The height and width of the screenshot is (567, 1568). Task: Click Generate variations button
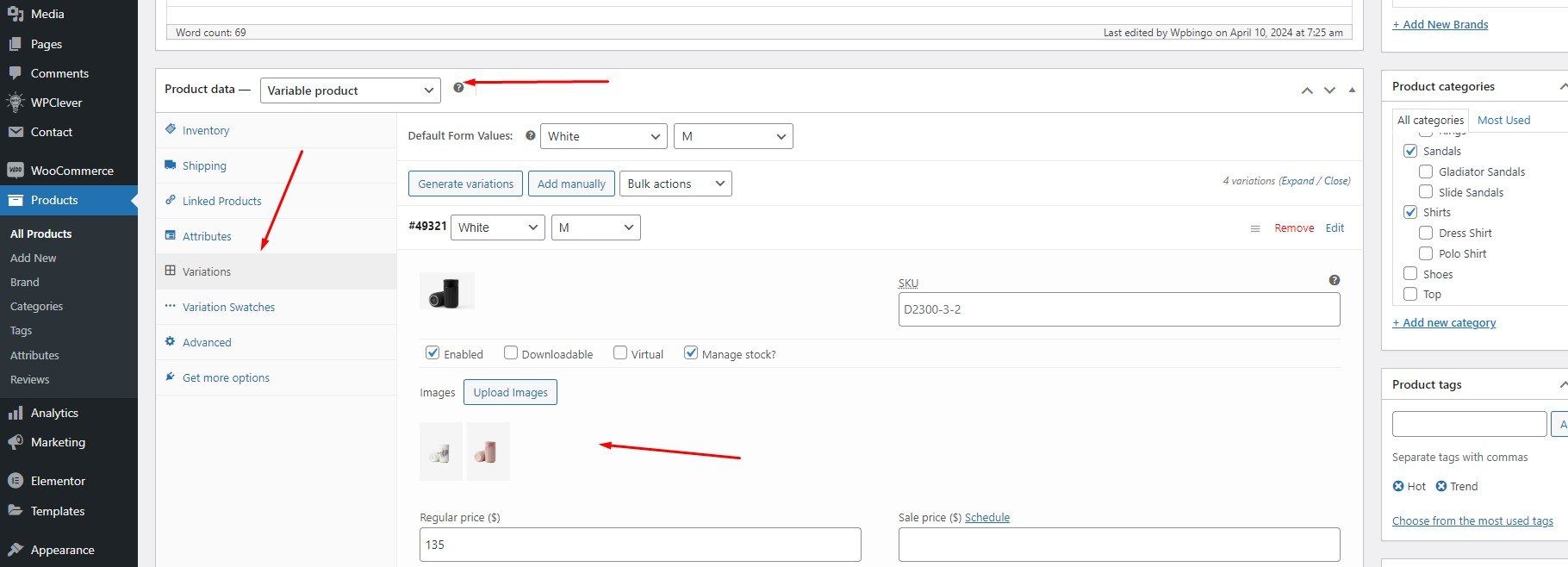pyautogui.click(x=465, y=184)
